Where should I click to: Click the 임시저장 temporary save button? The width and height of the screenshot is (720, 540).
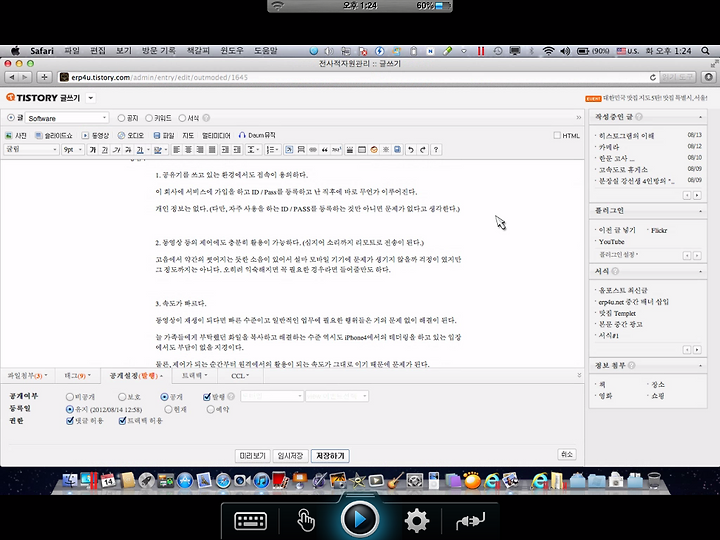point(290,456)
